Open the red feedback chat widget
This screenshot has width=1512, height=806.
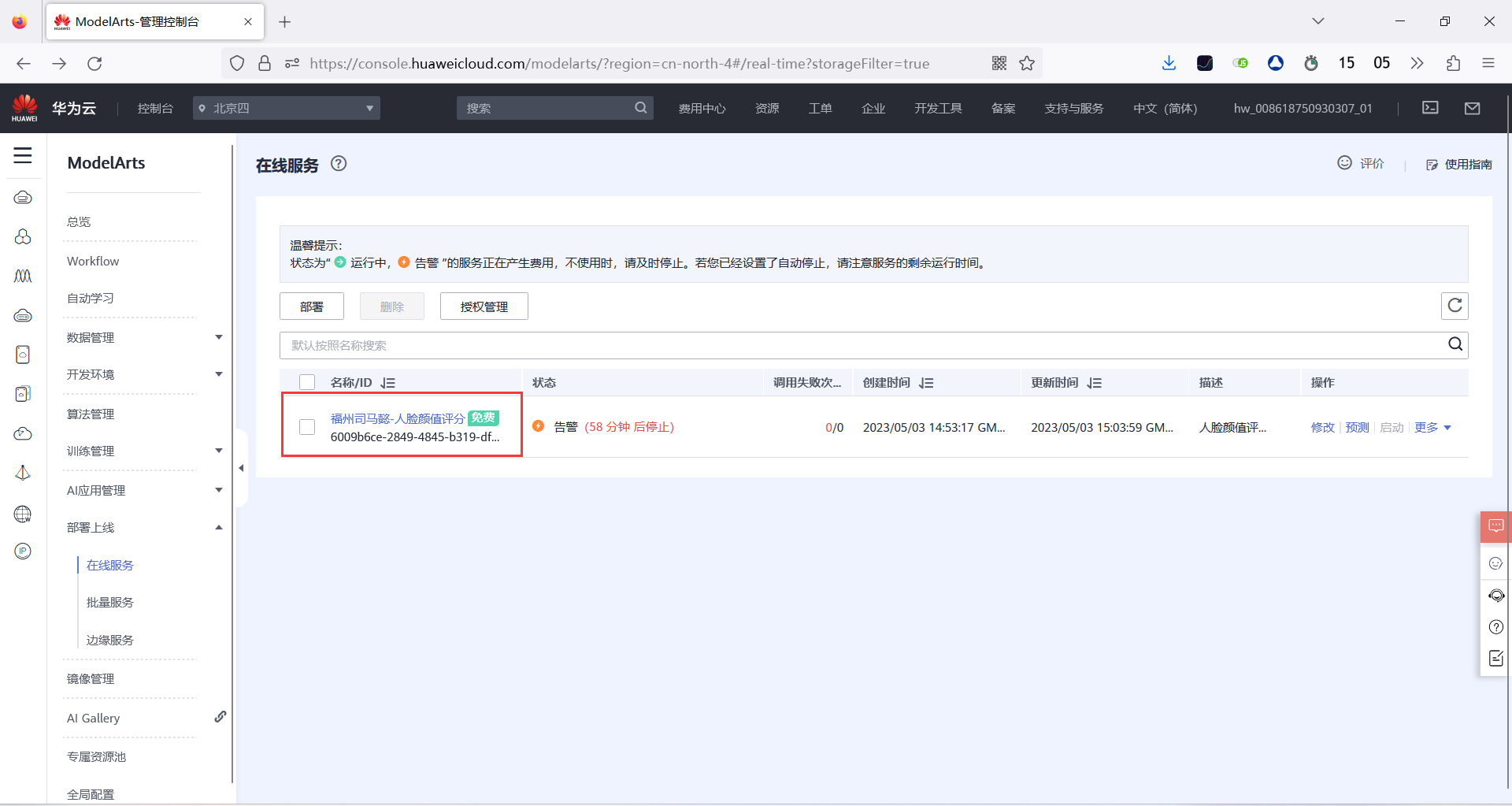click(1496, 526)
